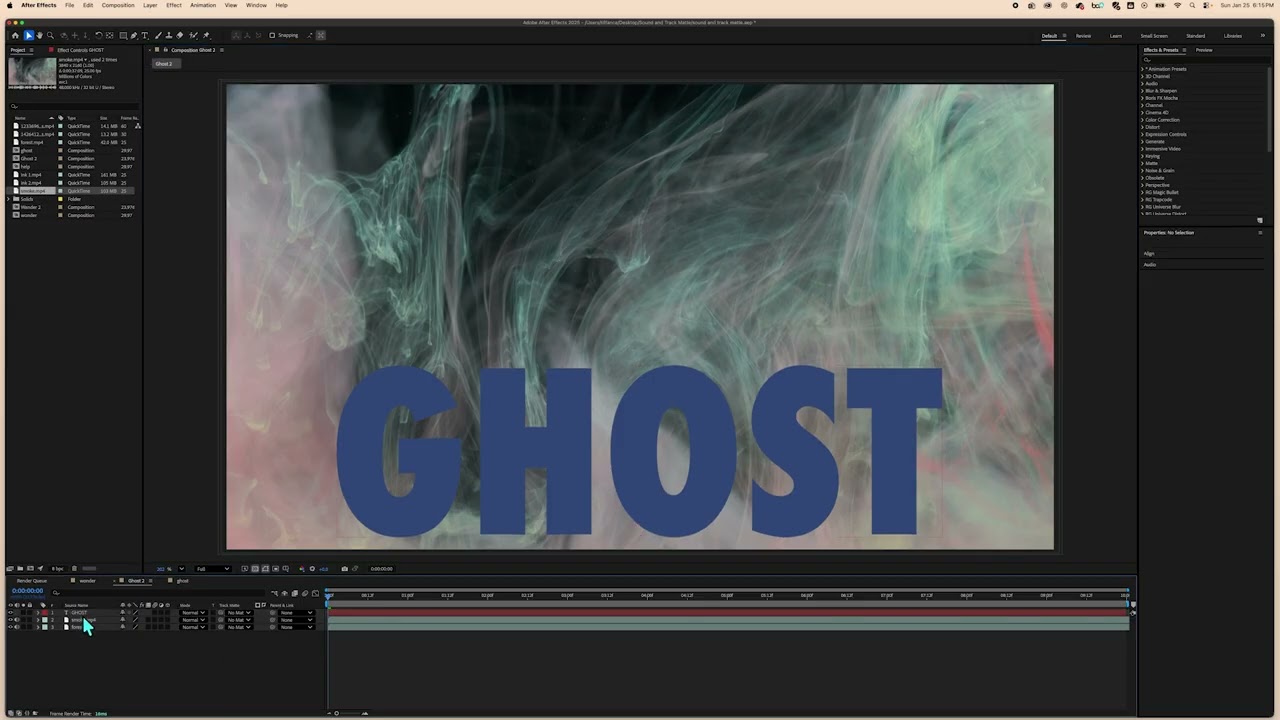Viewport: 1280px width, 720px height.
Task: Click the smoke.mp4 thumbnail preview in Project panel
Action: tap(32, 71)
